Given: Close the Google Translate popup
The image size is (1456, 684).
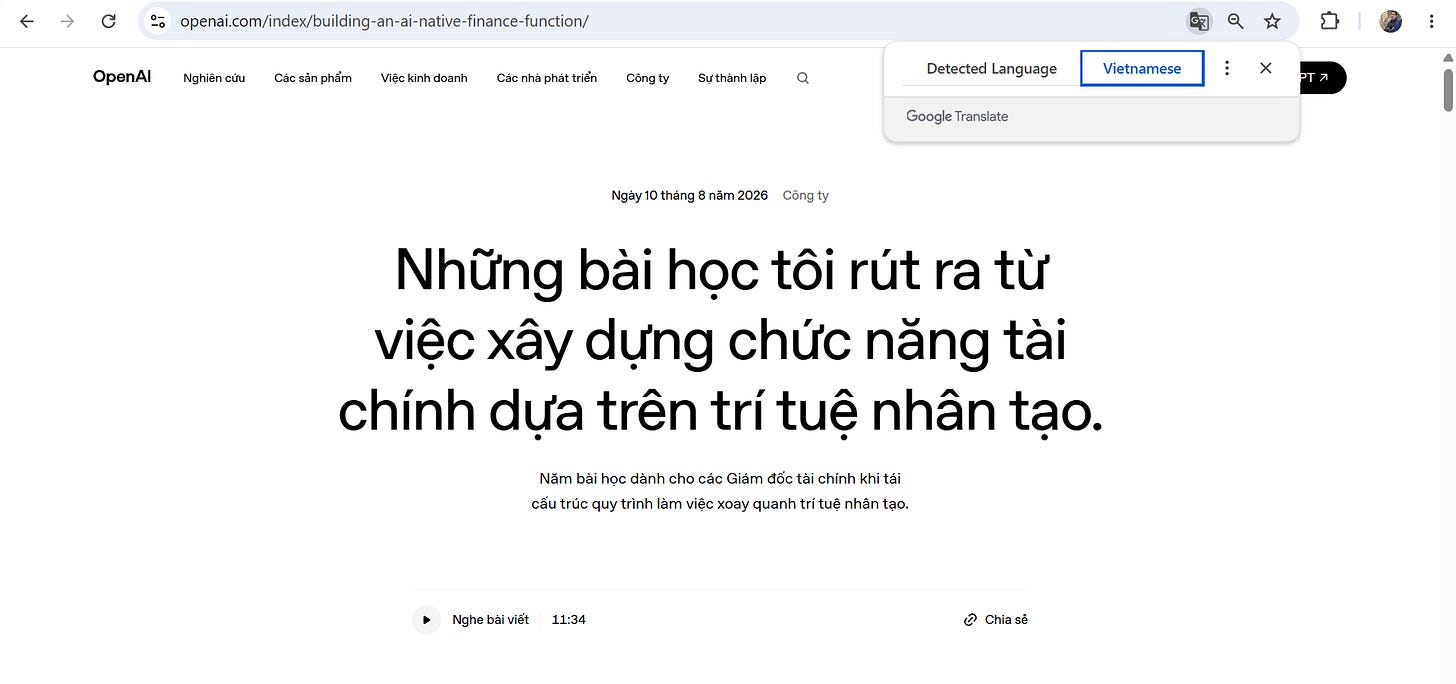Looking at the screenshot, I should click(1266, 68).
